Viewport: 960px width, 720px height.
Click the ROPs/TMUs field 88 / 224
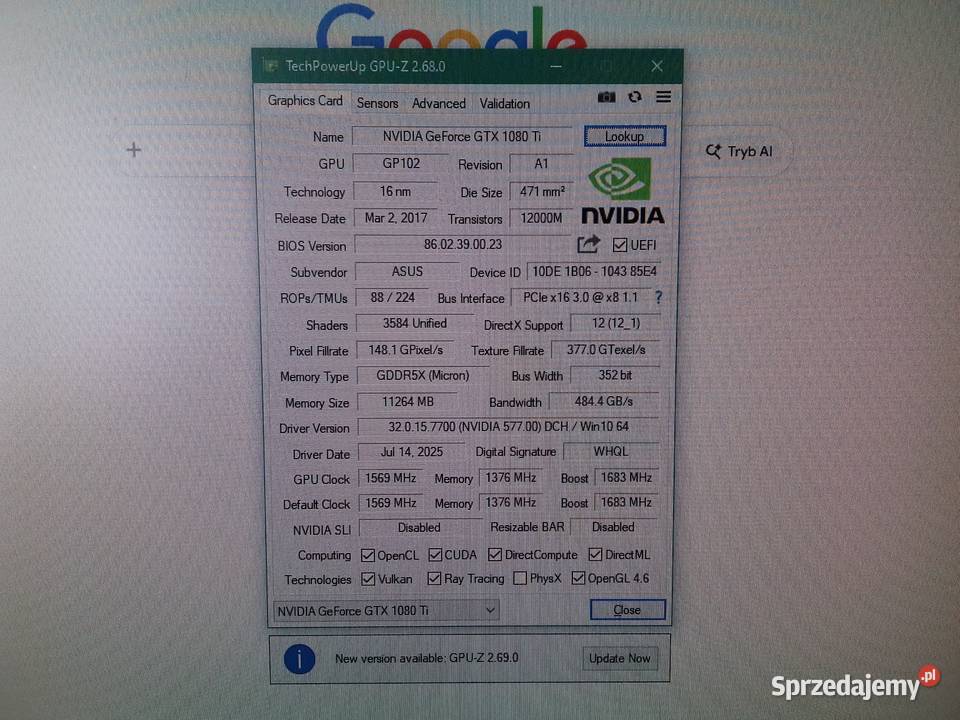click(392, 298)
